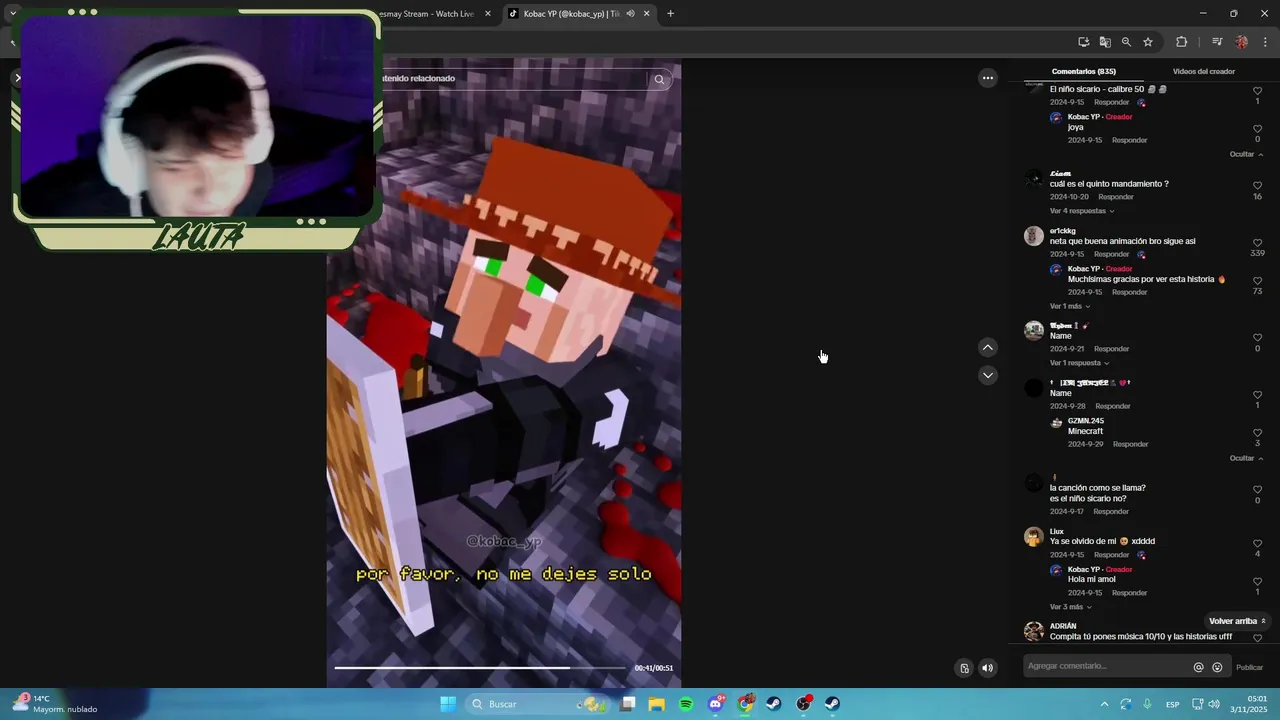Open Chrome extensions puzzle icon
Viewport: 1280px width, 720px height.
click(x=1182, y=42)
